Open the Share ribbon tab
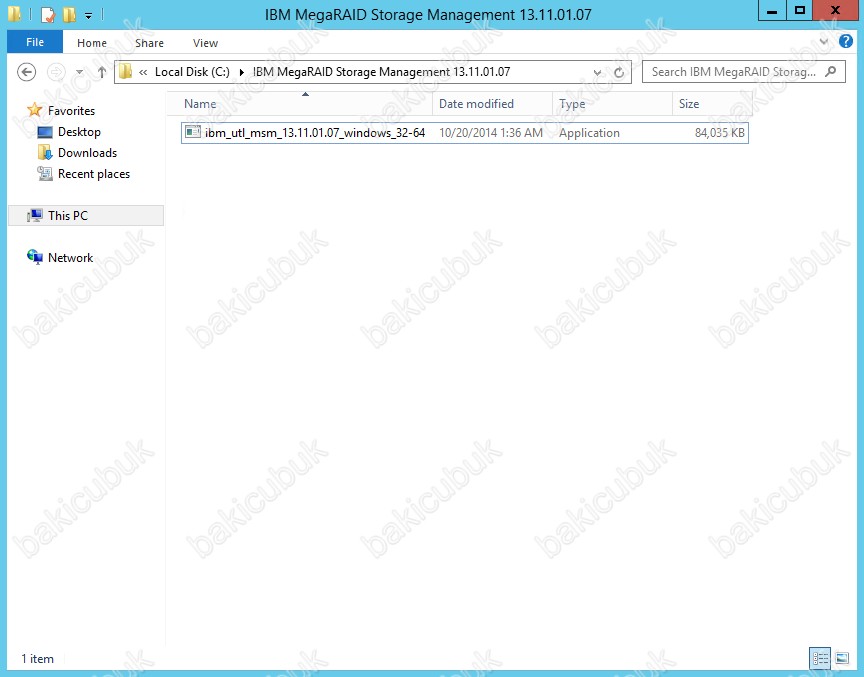 click(149, 43)
